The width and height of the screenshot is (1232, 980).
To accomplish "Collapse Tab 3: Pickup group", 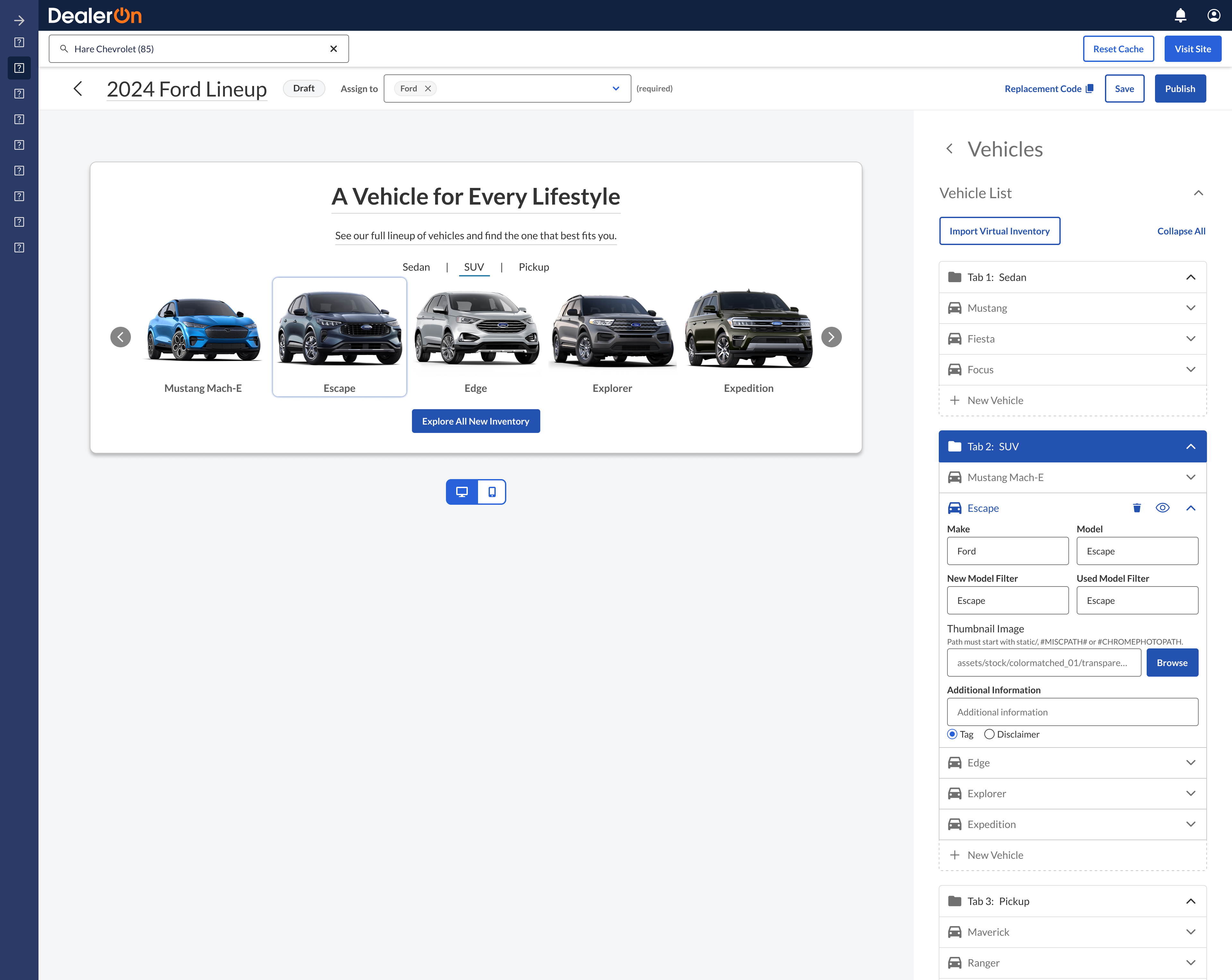I will [x=1190, y=902].
